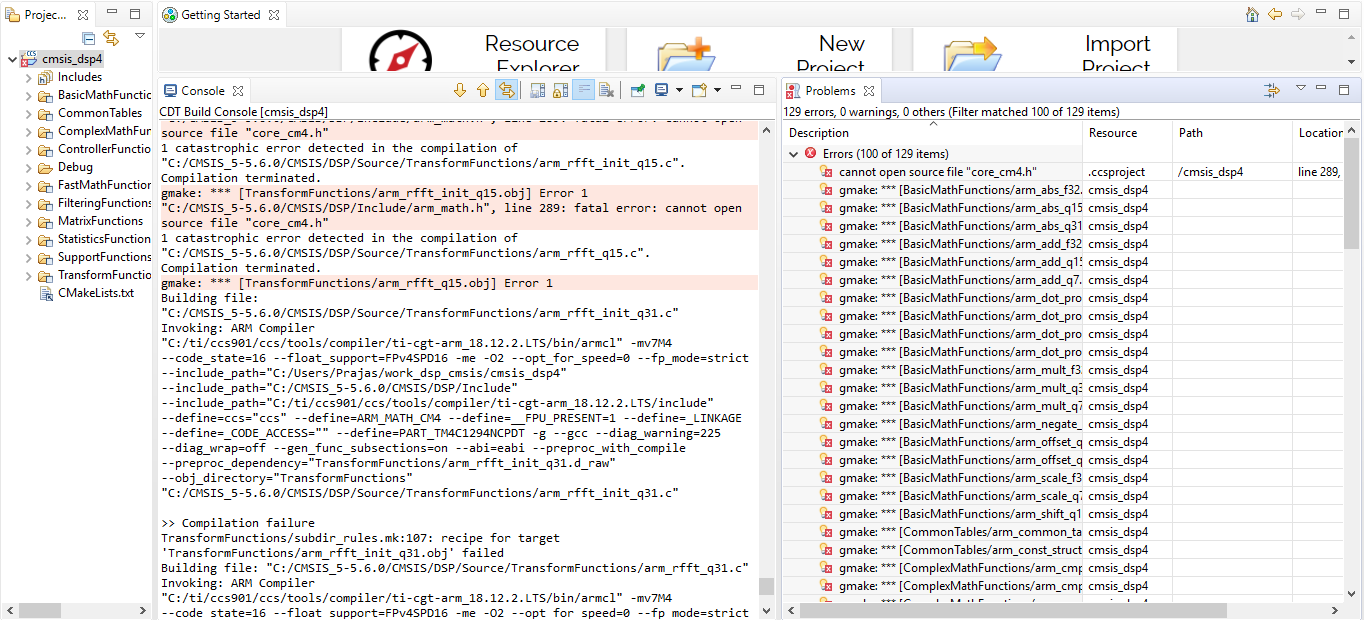Click Problems vertical scrollbar thumb

pos(1351,194)
